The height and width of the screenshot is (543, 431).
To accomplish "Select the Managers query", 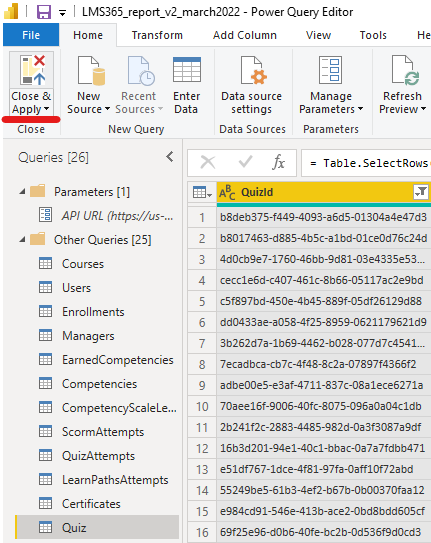I will (x=88, y=336).
